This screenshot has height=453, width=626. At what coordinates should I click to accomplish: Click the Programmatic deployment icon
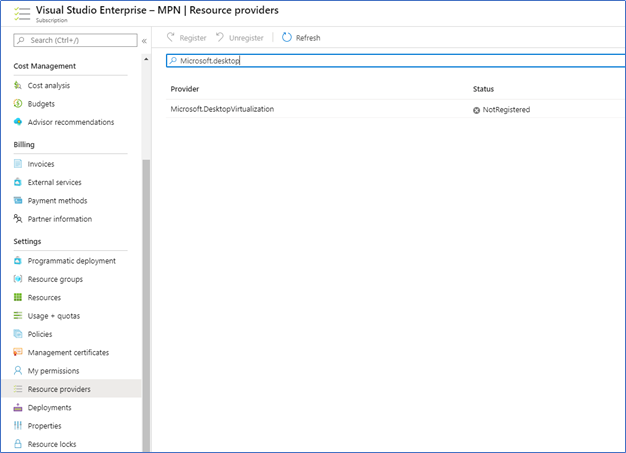(18, 261)
